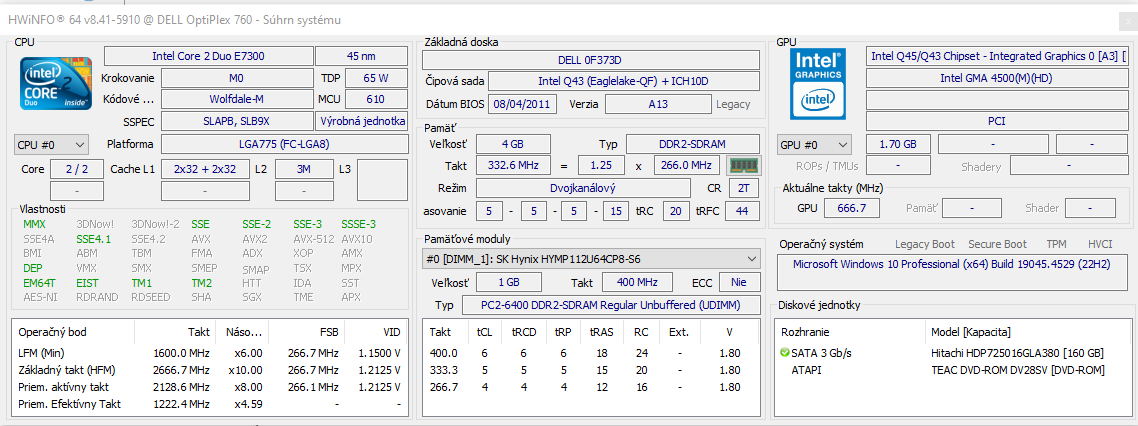Click the DELL 0F373D motherboard field
Viewport: 1138px width, 426px height.
coord(589,60)
